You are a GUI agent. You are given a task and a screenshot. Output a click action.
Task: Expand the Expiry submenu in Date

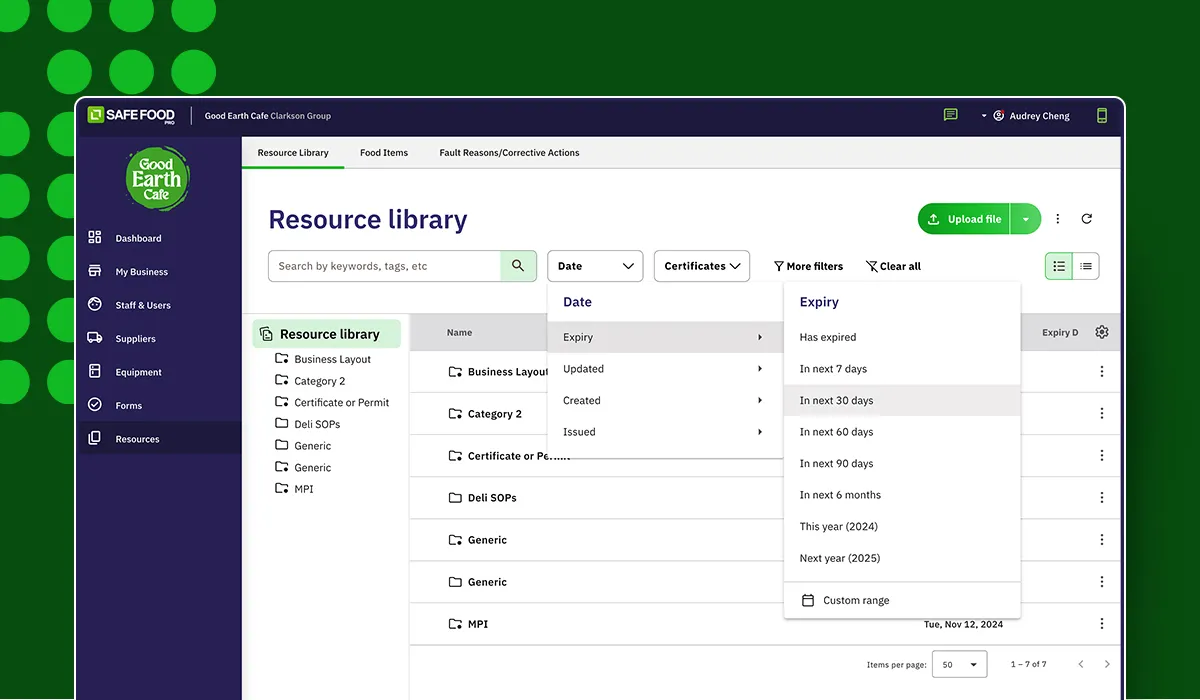665,337
